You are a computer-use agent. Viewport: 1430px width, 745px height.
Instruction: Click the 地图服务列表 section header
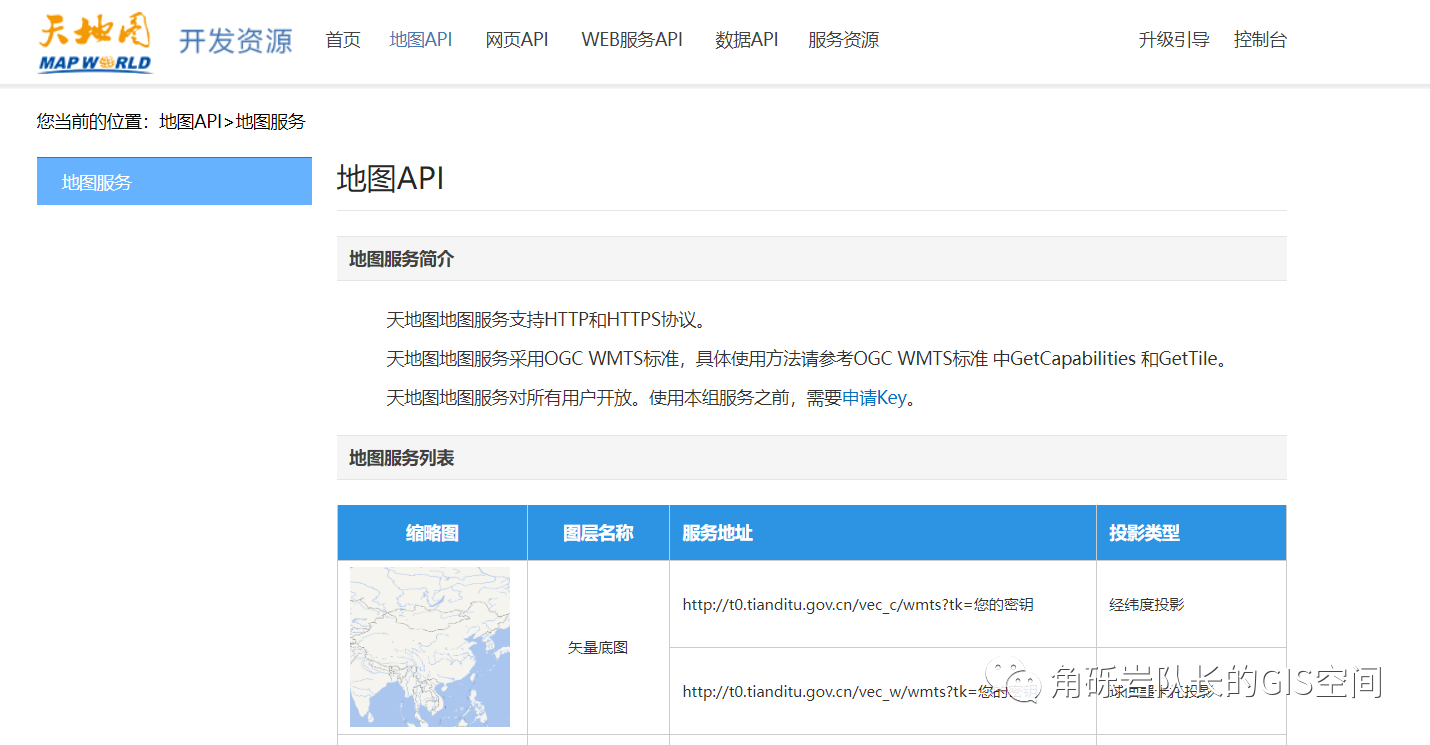(x=812, y=458)
